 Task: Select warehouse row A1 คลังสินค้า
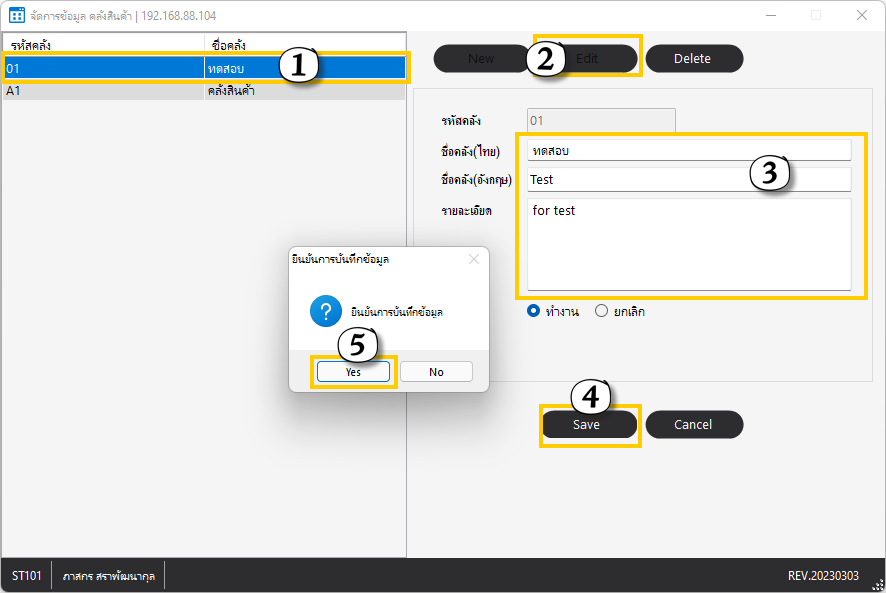(x=150, y=91)
